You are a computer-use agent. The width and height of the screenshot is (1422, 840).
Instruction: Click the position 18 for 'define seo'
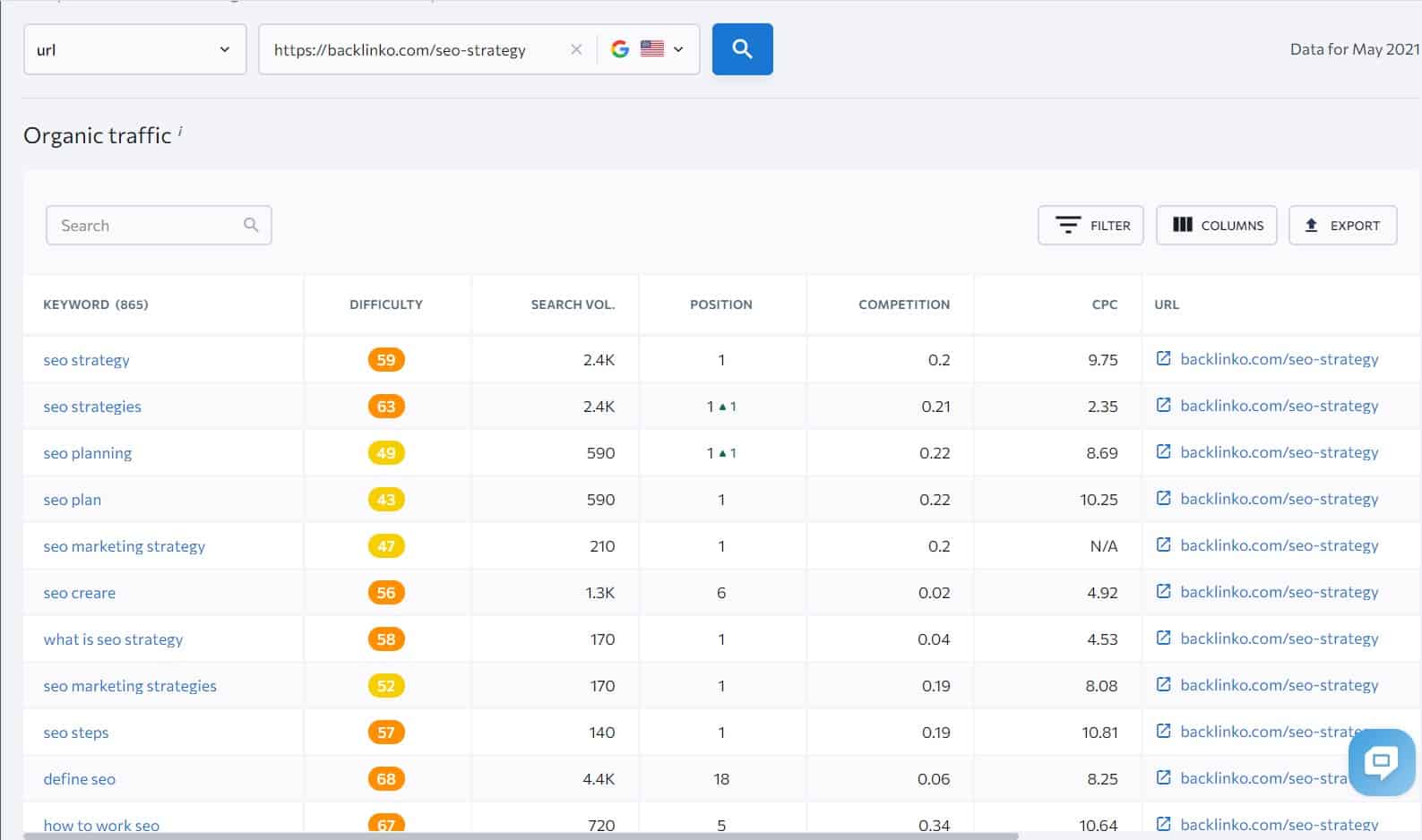tap(721, 779)
